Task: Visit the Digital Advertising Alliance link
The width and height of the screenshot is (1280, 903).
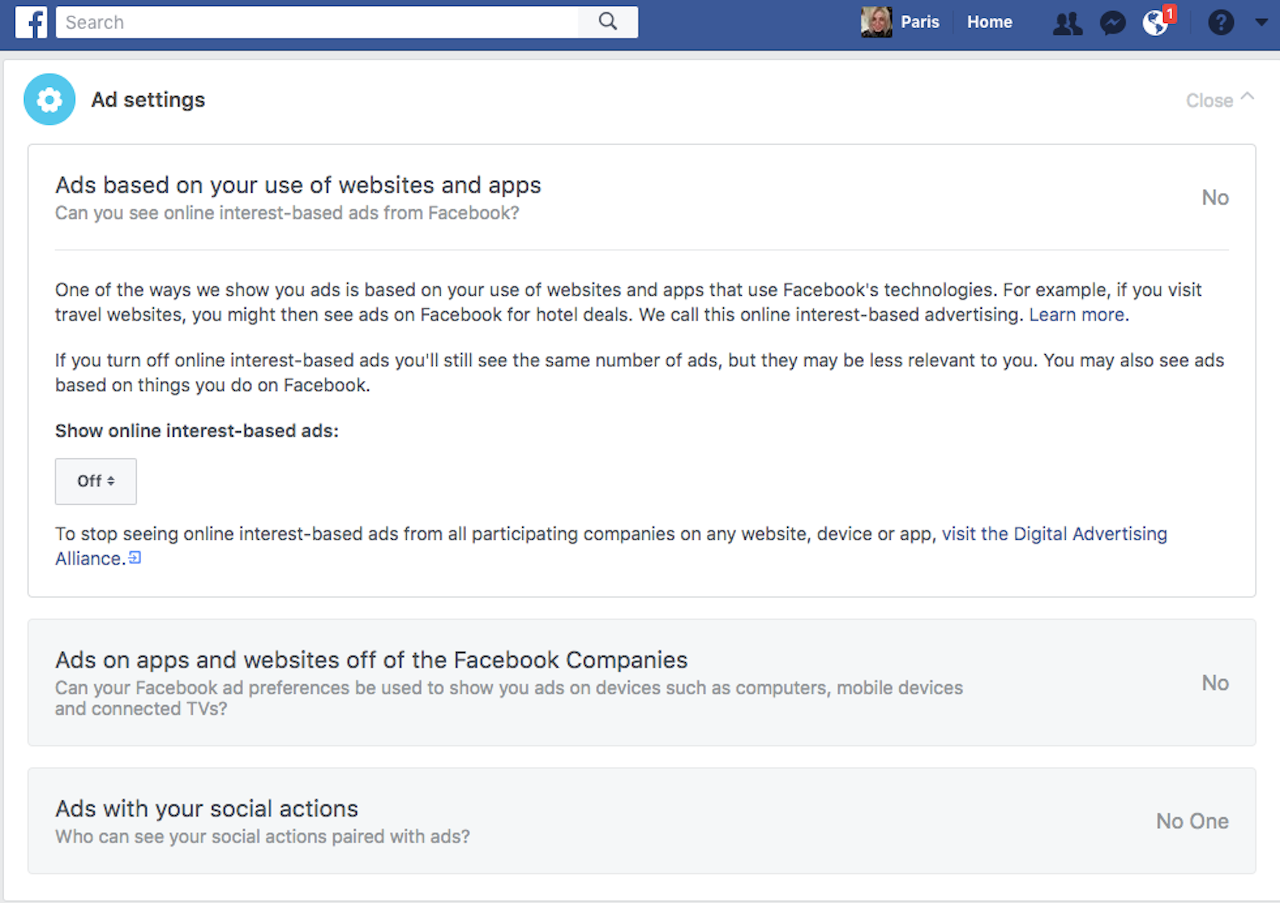Action: click(1054, 534)
